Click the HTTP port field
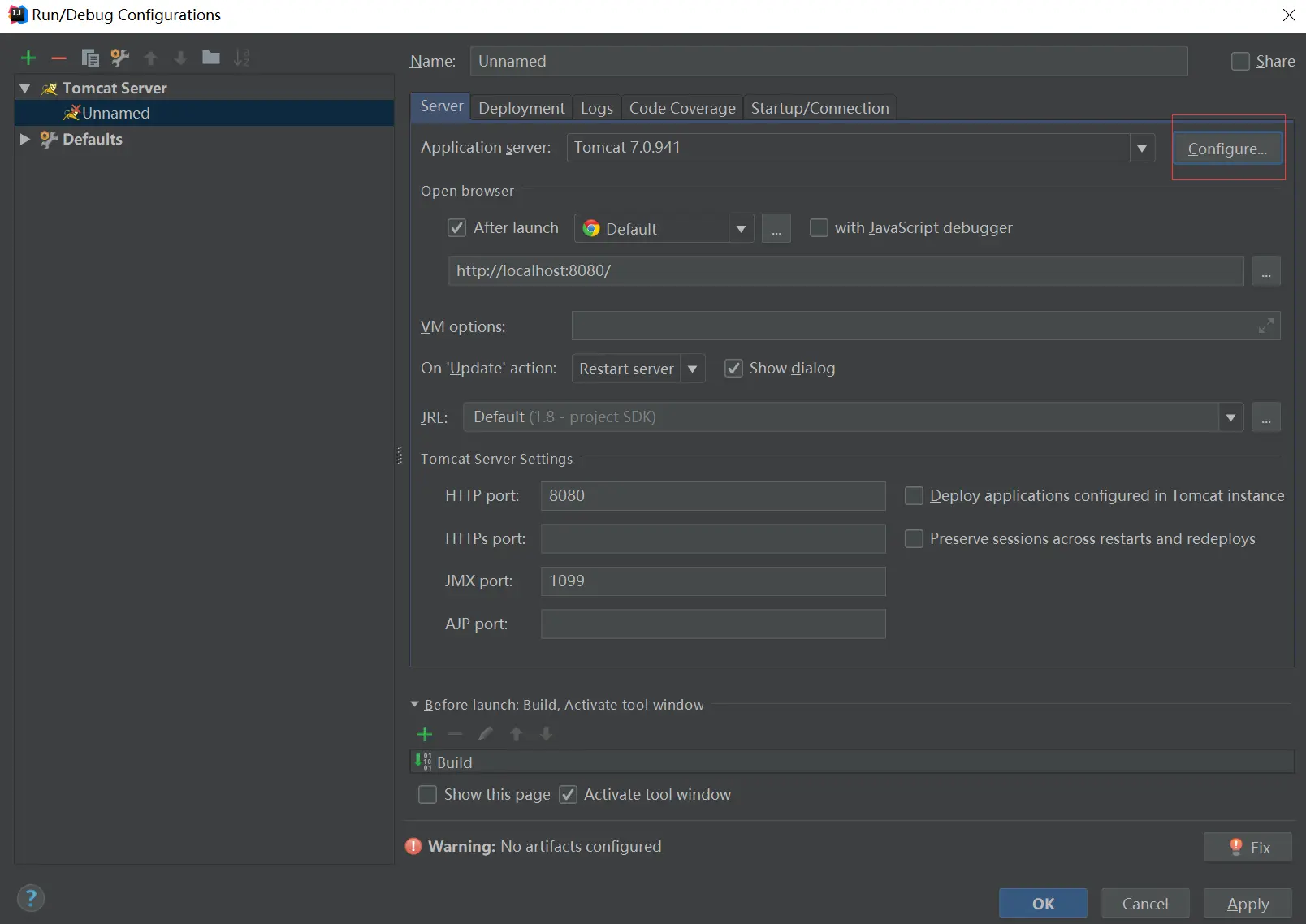The image size is (1306, 924). (713, 496)
